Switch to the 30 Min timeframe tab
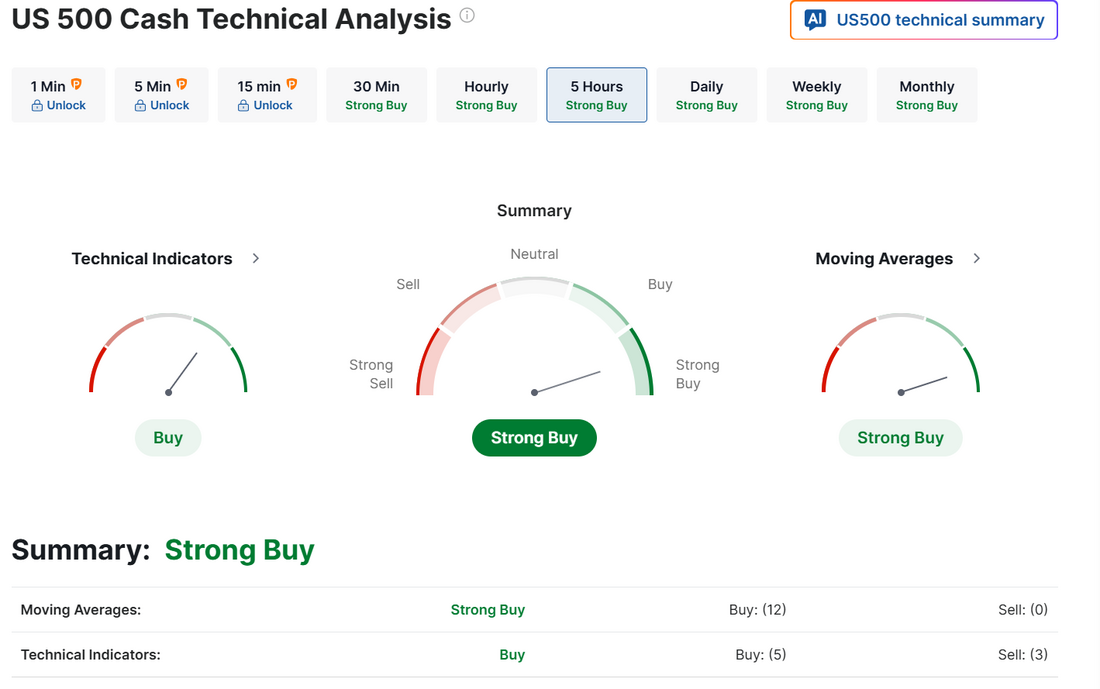 click(x=376, y=95)
